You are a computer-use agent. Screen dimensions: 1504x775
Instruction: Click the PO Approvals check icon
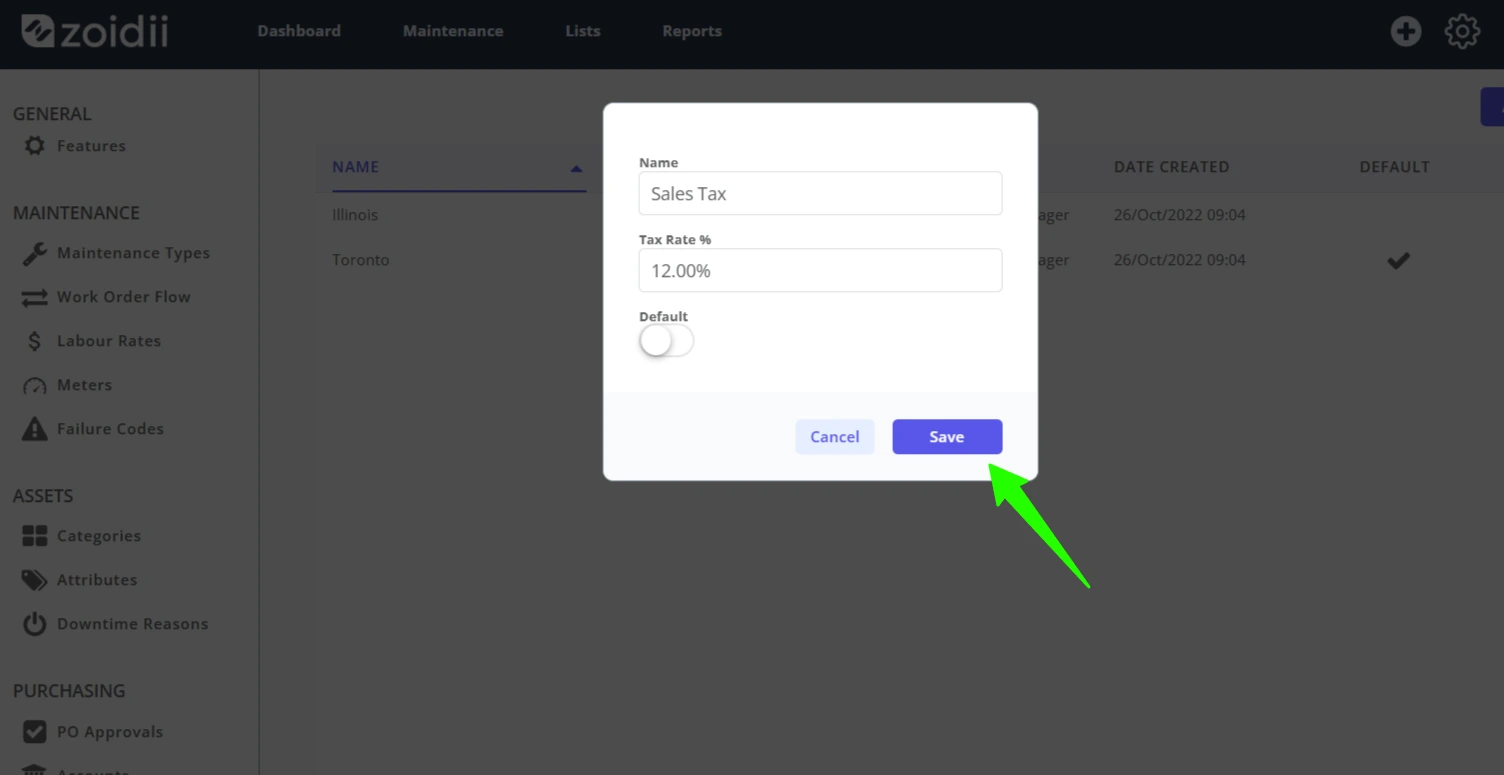pos(35,732)
